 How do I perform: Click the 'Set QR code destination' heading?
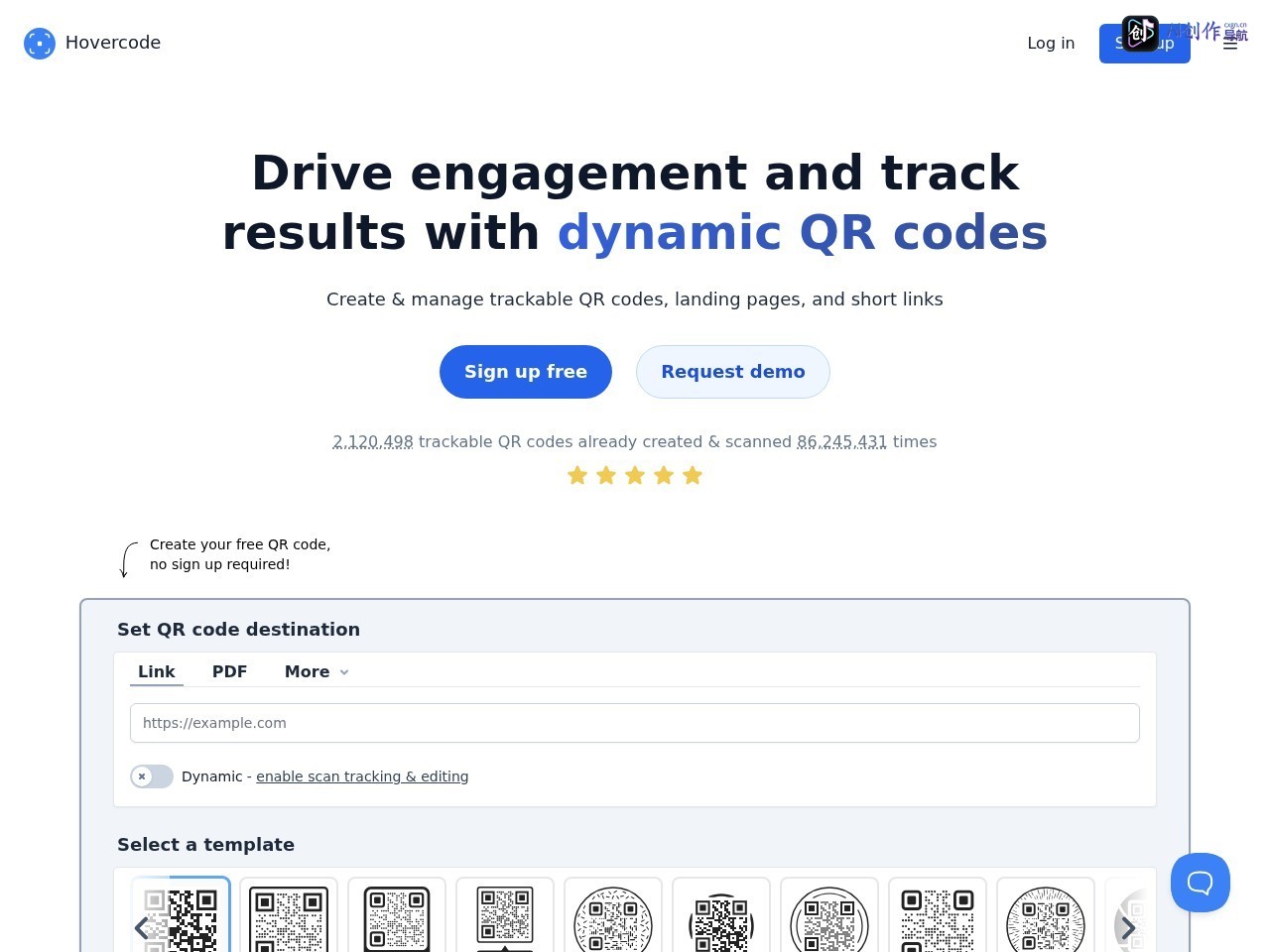239,630
